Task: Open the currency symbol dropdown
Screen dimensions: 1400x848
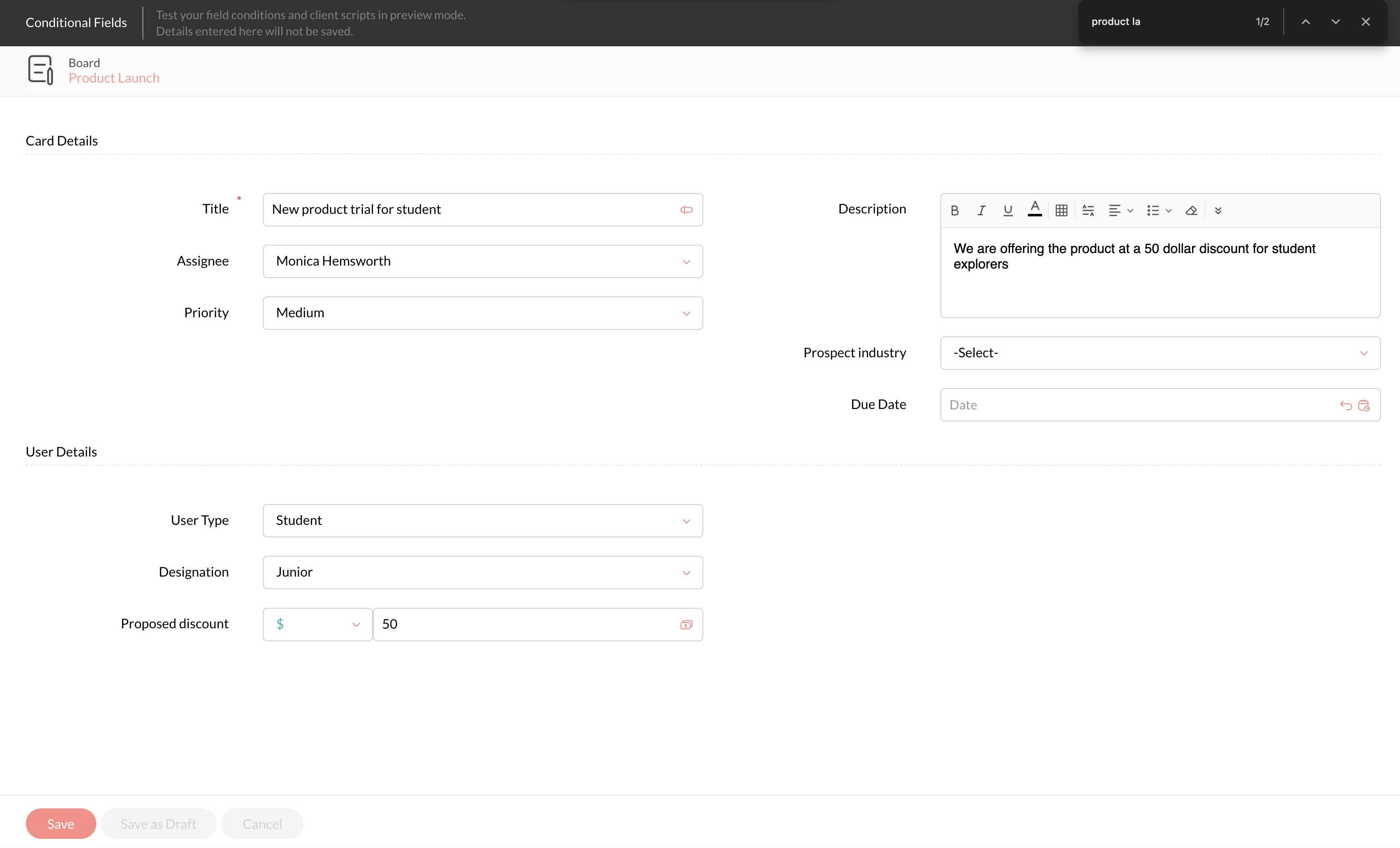Action: coord(317,625)
